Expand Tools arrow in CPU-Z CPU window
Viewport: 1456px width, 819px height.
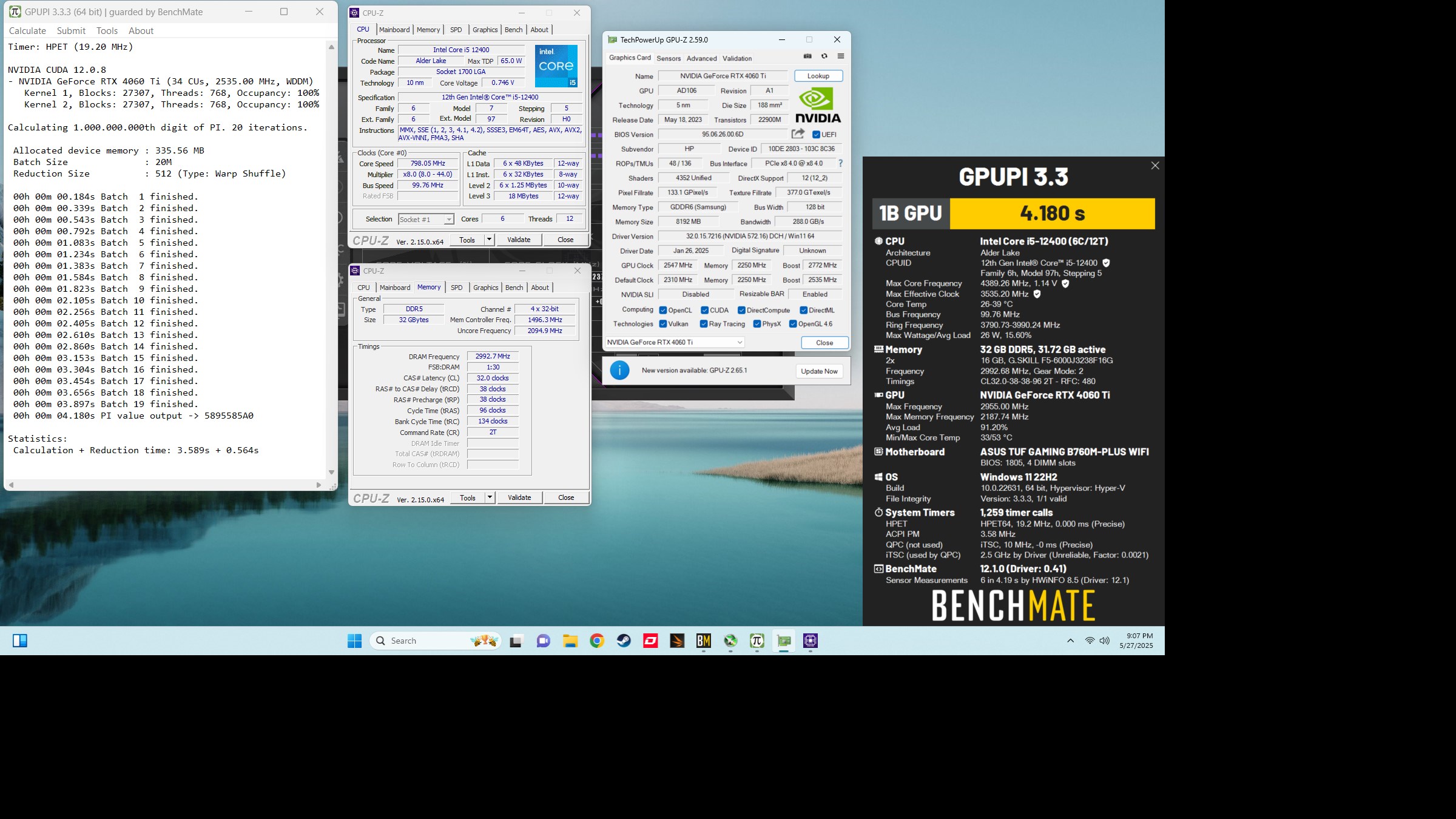tap(489, 240)
